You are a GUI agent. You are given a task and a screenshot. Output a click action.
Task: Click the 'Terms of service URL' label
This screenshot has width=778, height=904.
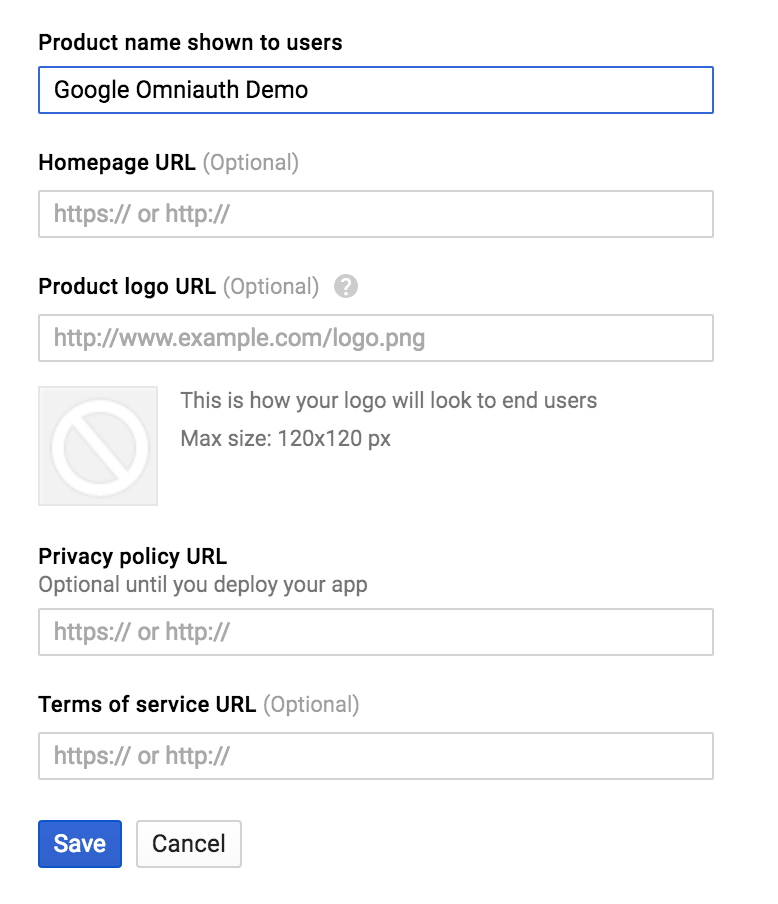147,705
